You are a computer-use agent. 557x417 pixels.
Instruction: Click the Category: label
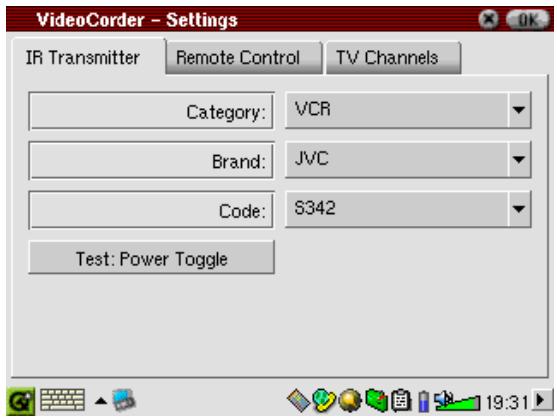(x=226, y=113)
